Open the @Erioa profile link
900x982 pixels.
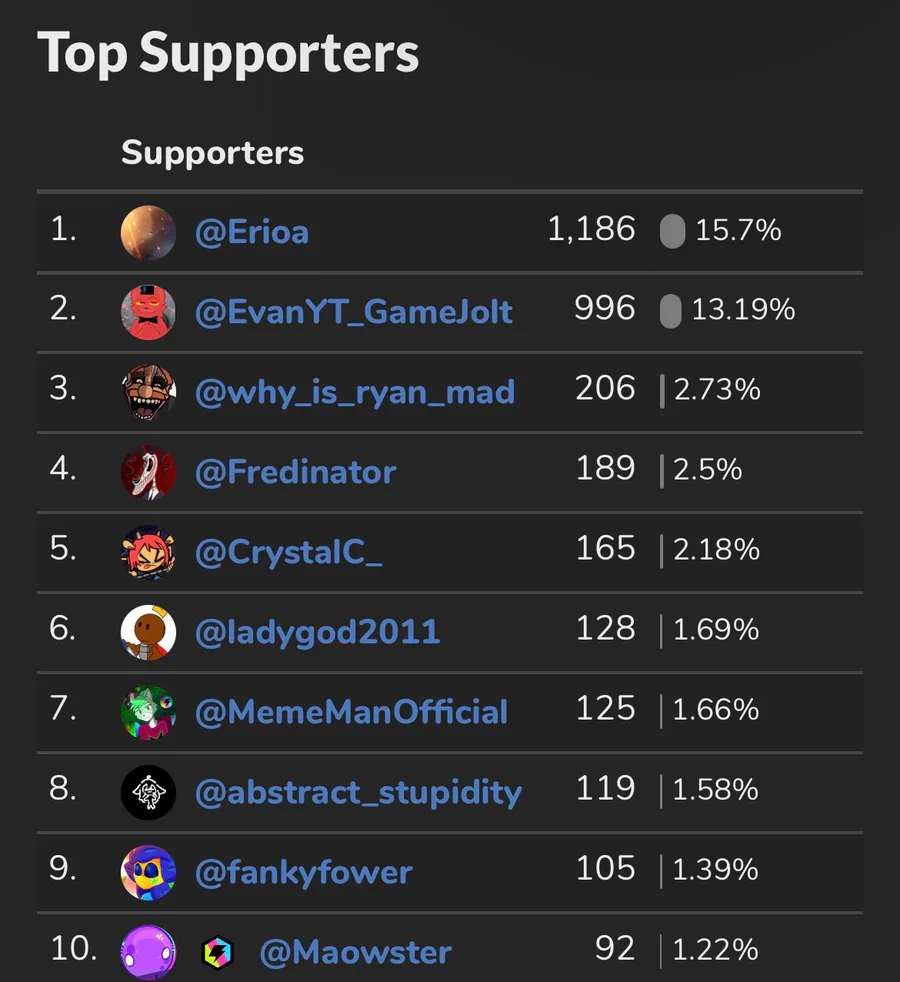coord(252,233)
